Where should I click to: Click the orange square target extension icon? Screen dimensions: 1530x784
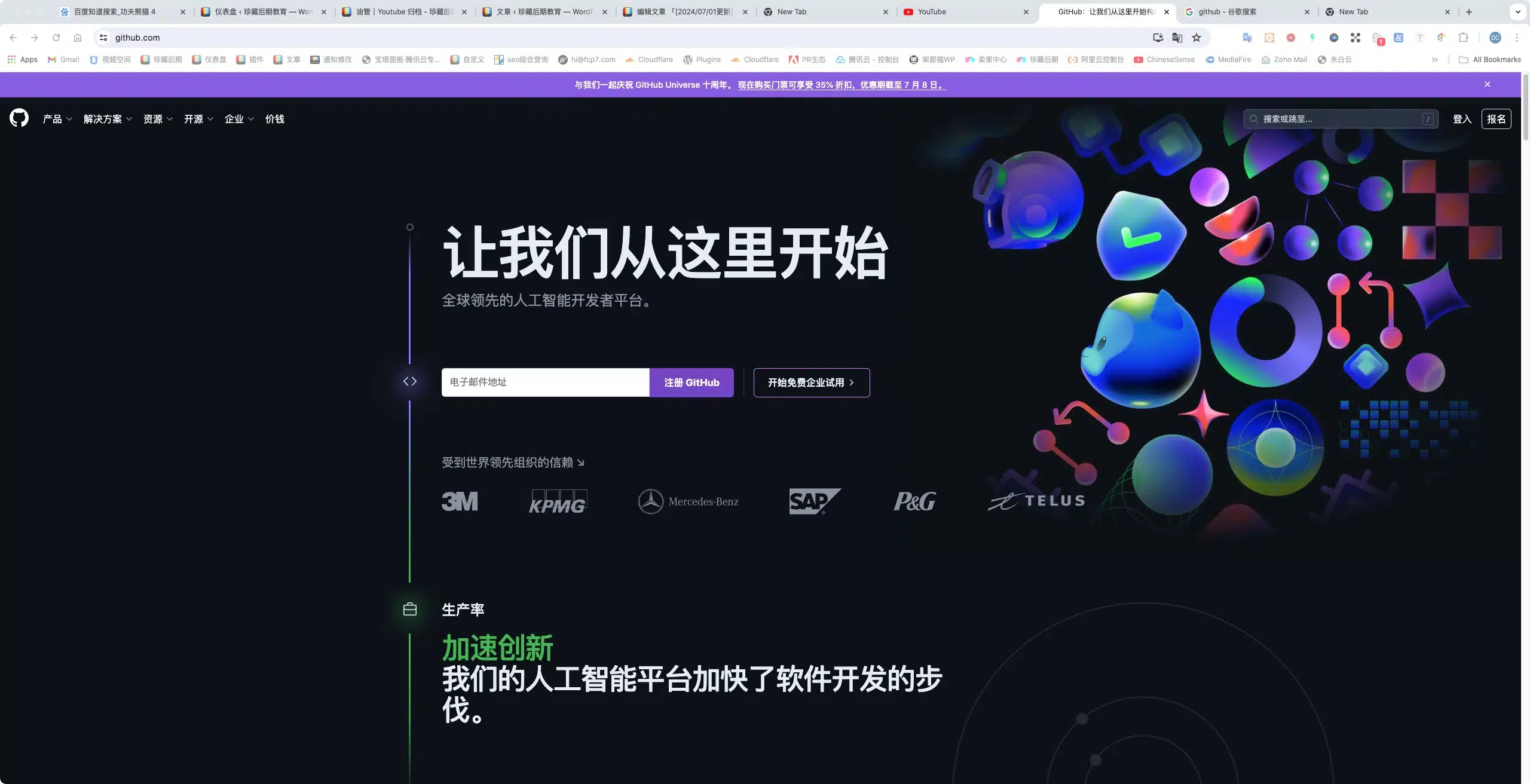point(1269,38)
